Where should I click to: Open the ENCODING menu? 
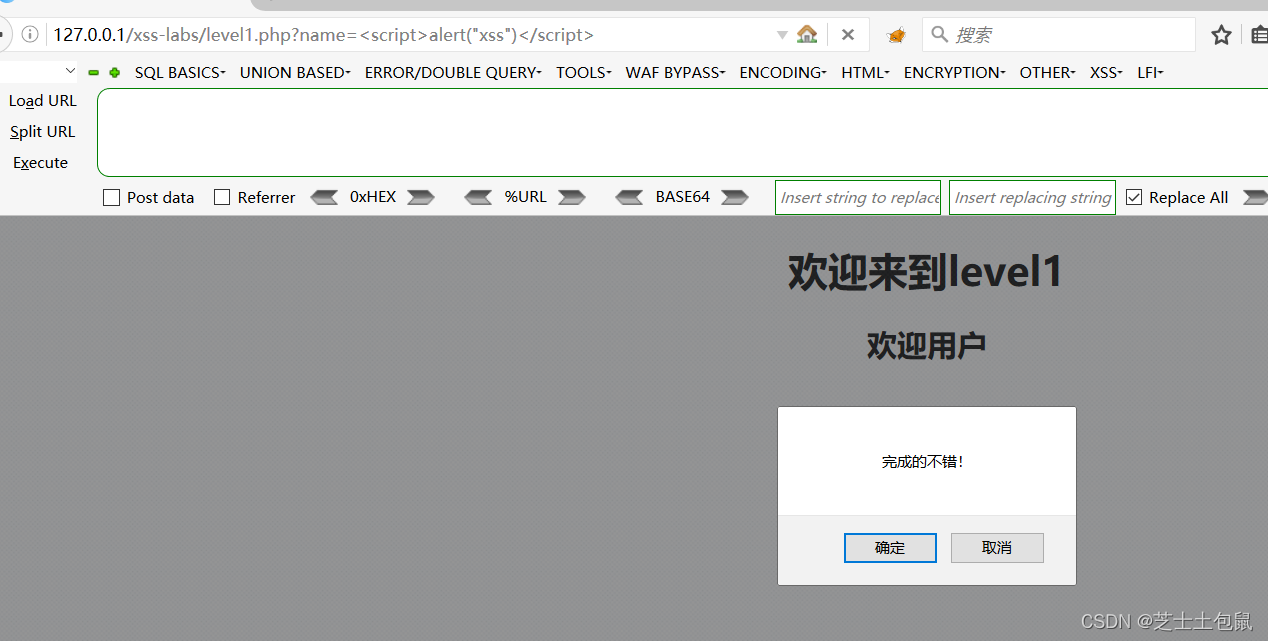[x=783, y=72]
